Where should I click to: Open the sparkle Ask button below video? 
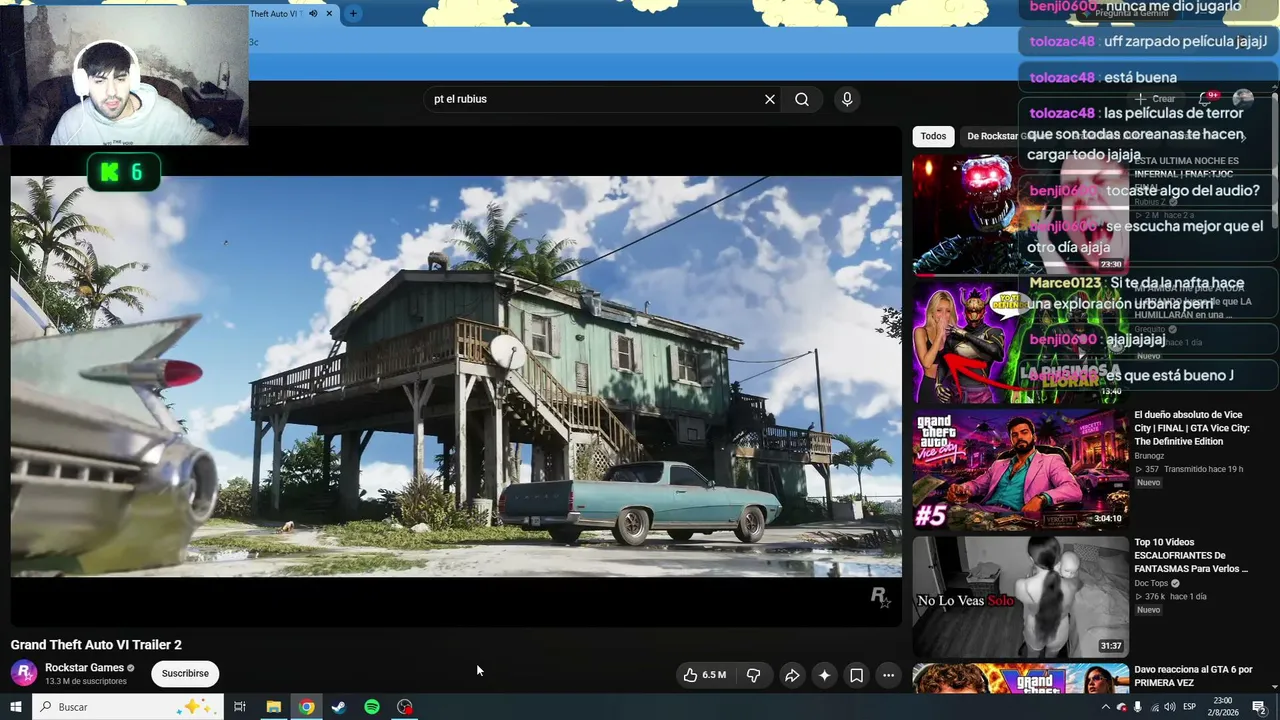click(824, 675)
